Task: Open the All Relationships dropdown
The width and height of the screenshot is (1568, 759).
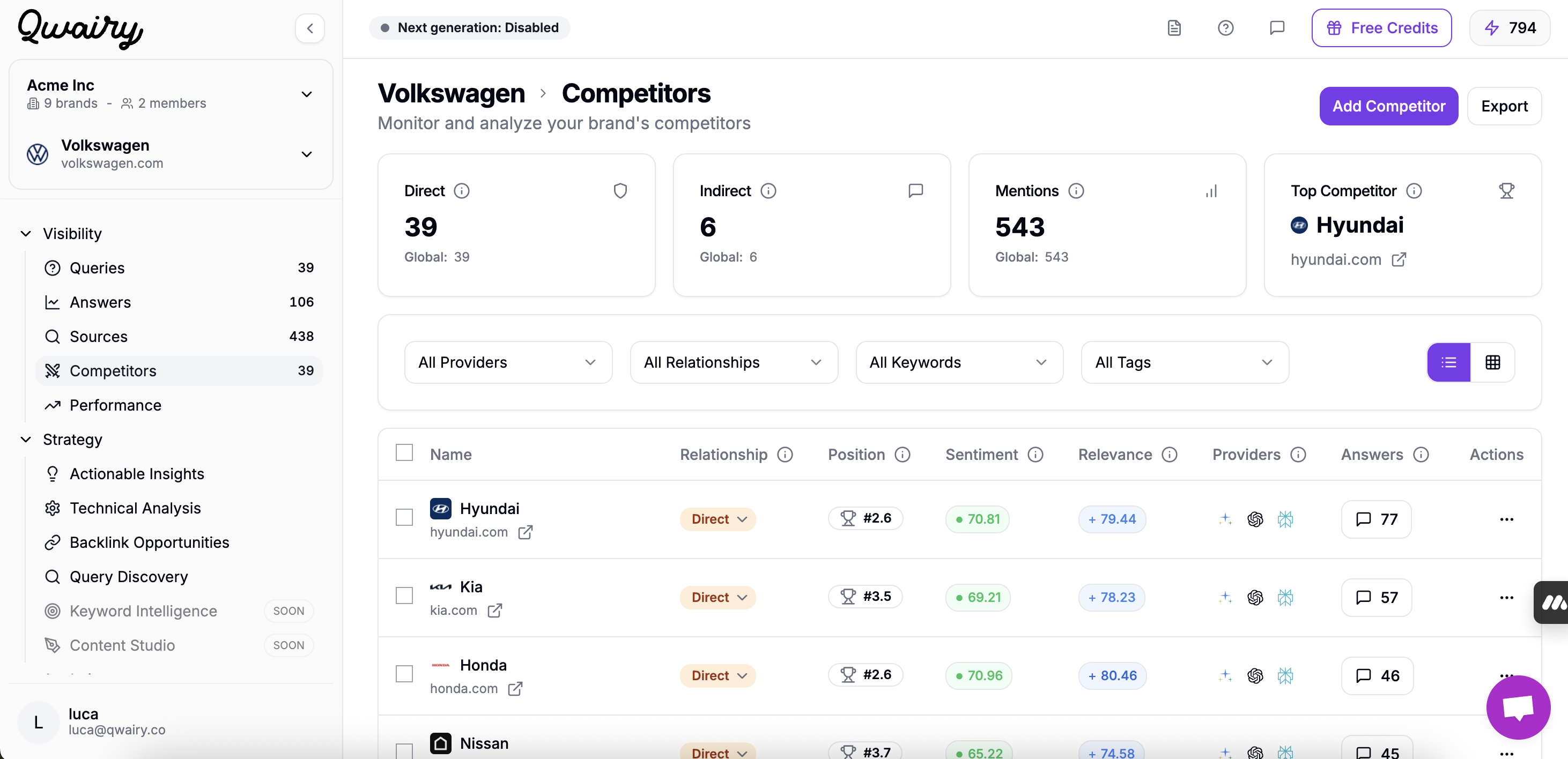Action: point(734,362)
